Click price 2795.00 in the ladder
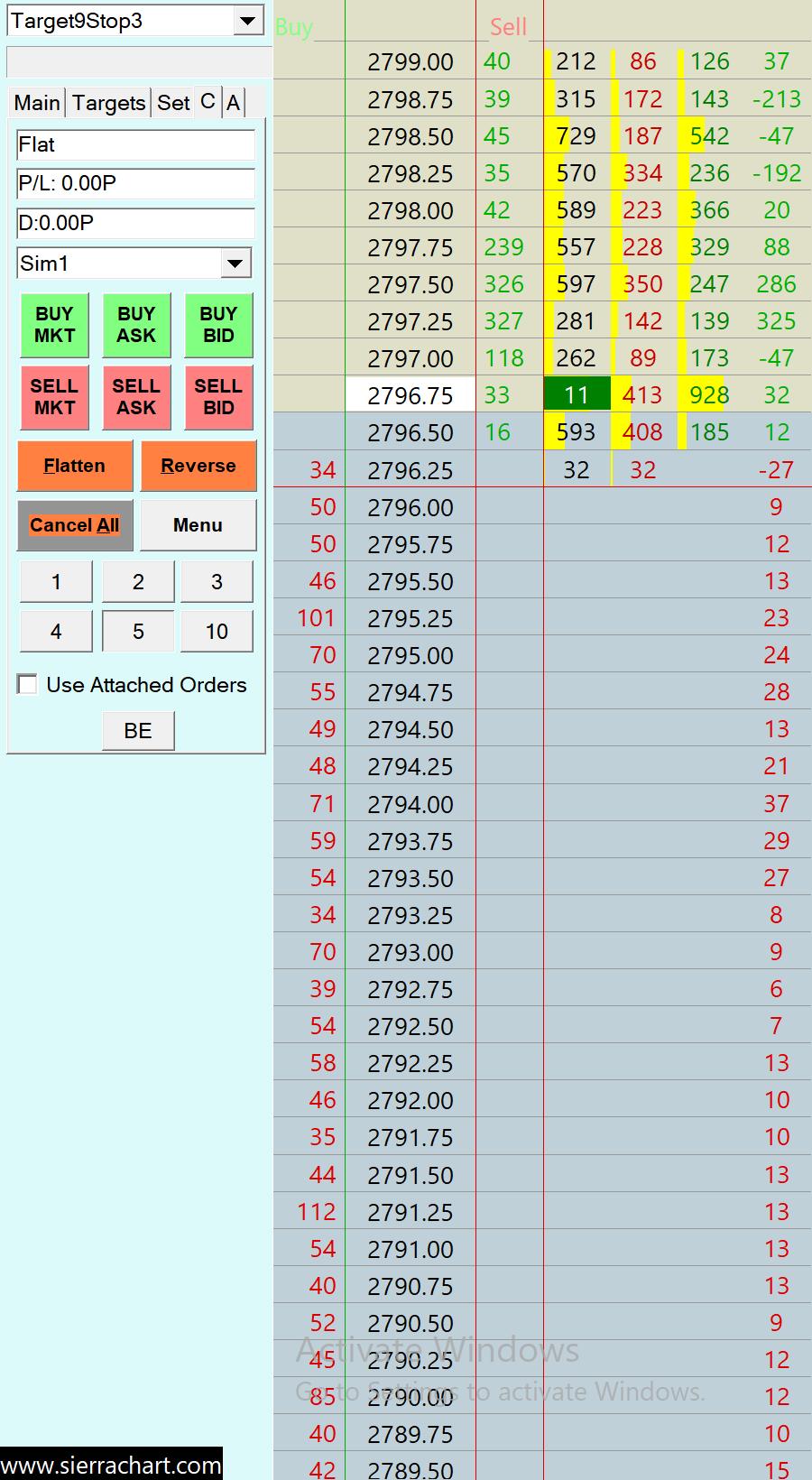 [411, 655]
